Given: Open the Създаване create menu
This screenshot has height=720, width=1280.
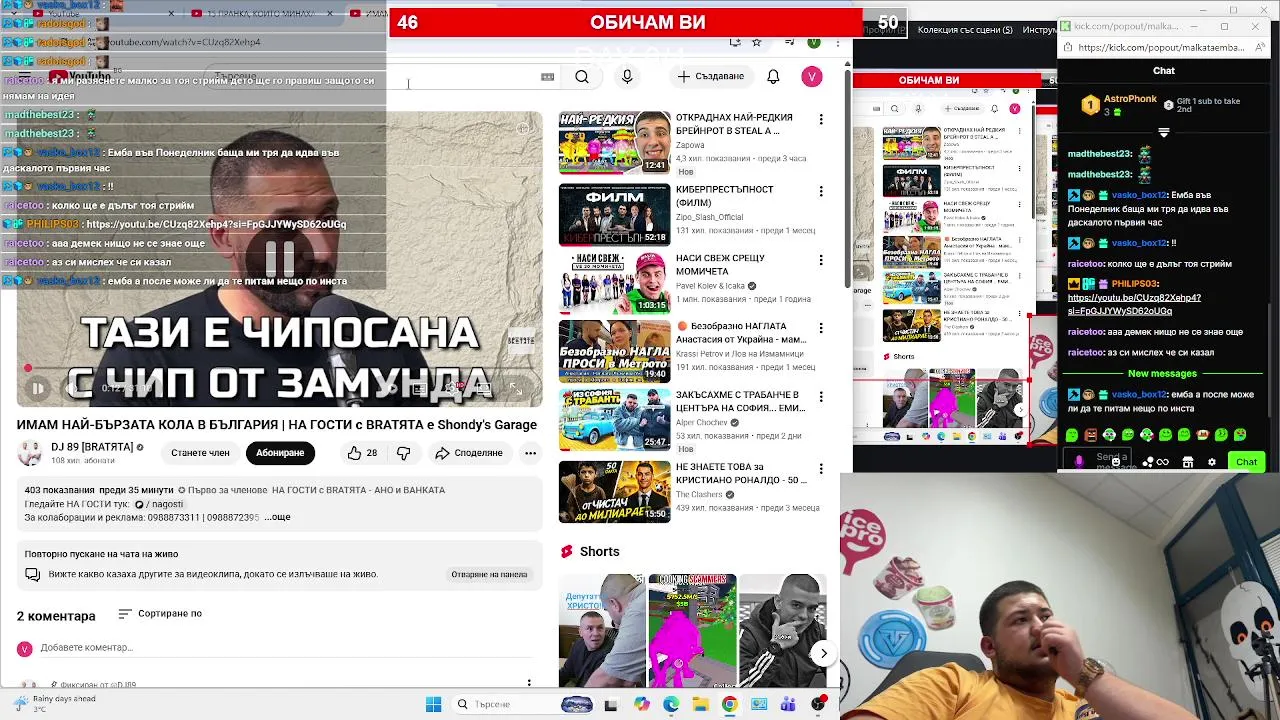Looking at the screenshot, I should [711, 76].
